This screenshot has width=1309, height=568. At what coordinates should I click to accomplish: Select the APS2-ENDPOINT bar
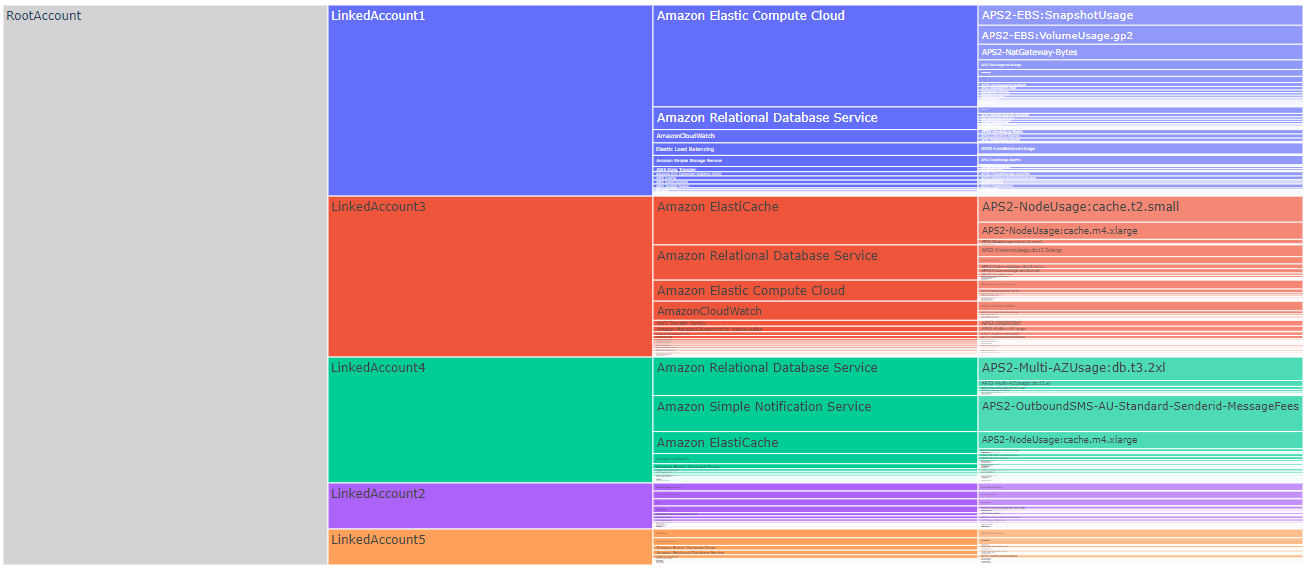pyautogui.click(x=1141, y=323)
